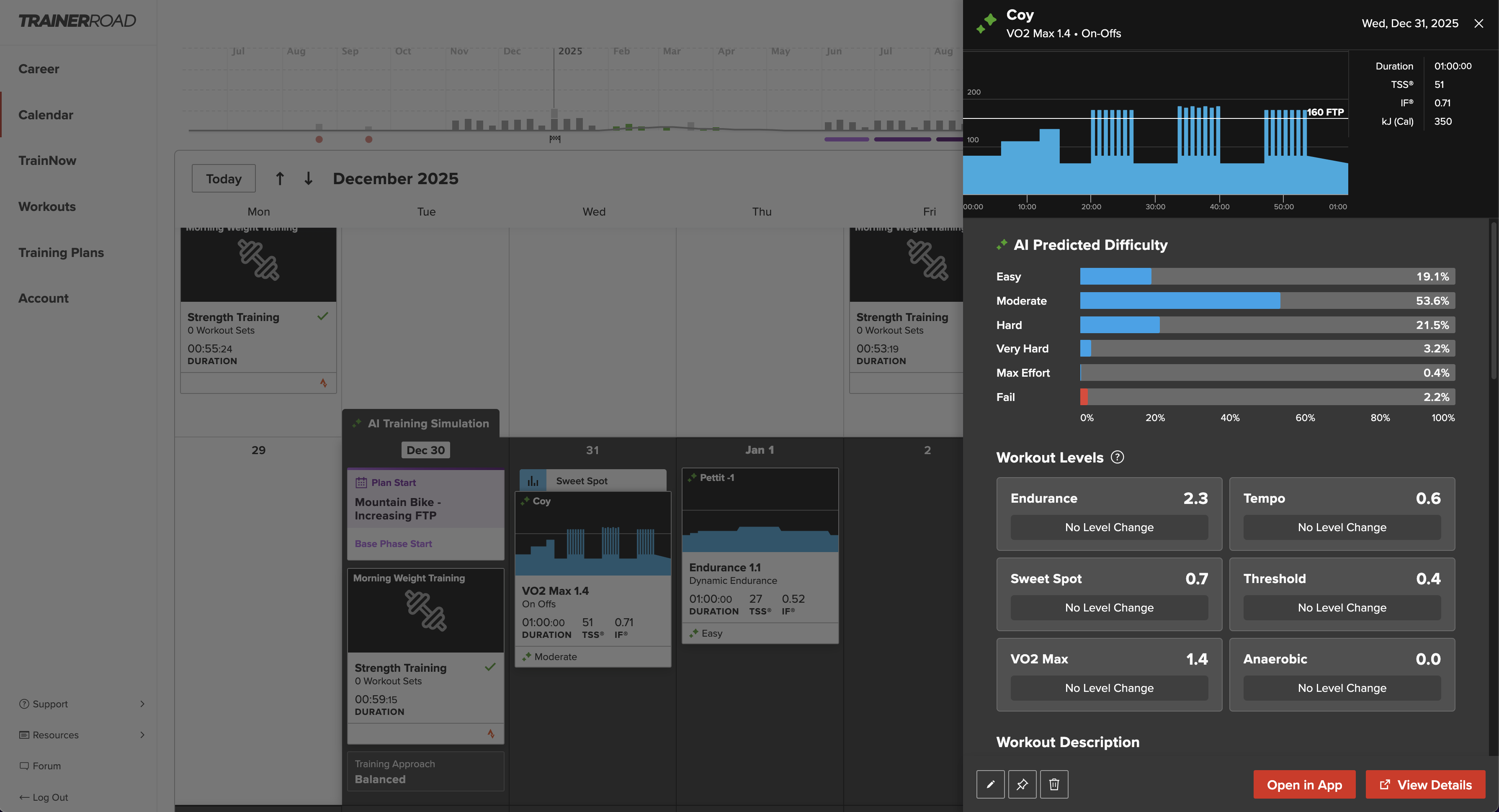This screenshot has width=1499, height=812.
Task: Expand the Resources menu chevron
Action: (142, 735)
